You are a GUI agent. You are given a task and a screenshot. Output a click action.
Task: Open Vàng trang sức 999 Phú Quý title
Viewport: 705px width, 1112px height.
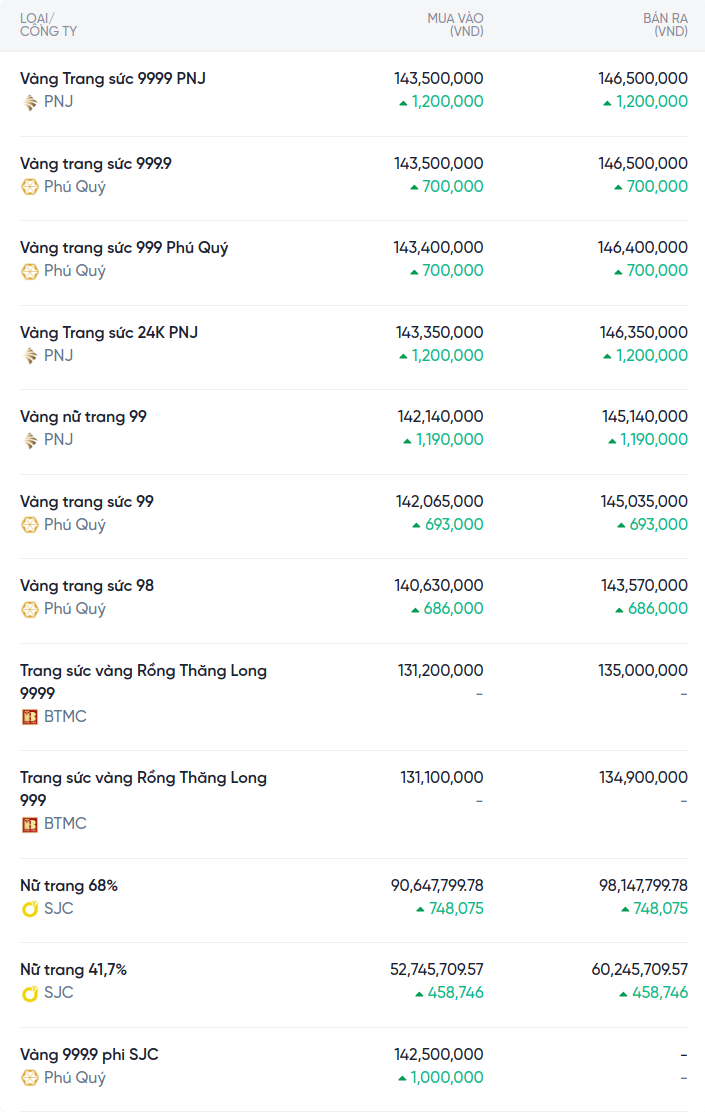click(x=124, y=247)
